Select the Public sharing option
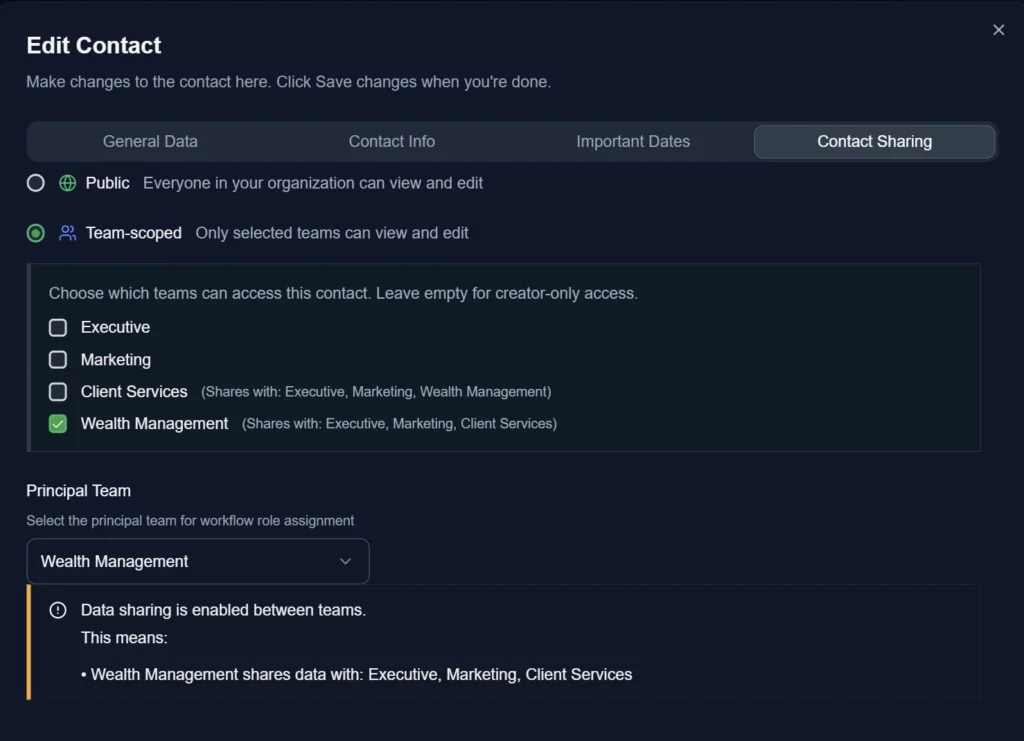 point(35,183)
